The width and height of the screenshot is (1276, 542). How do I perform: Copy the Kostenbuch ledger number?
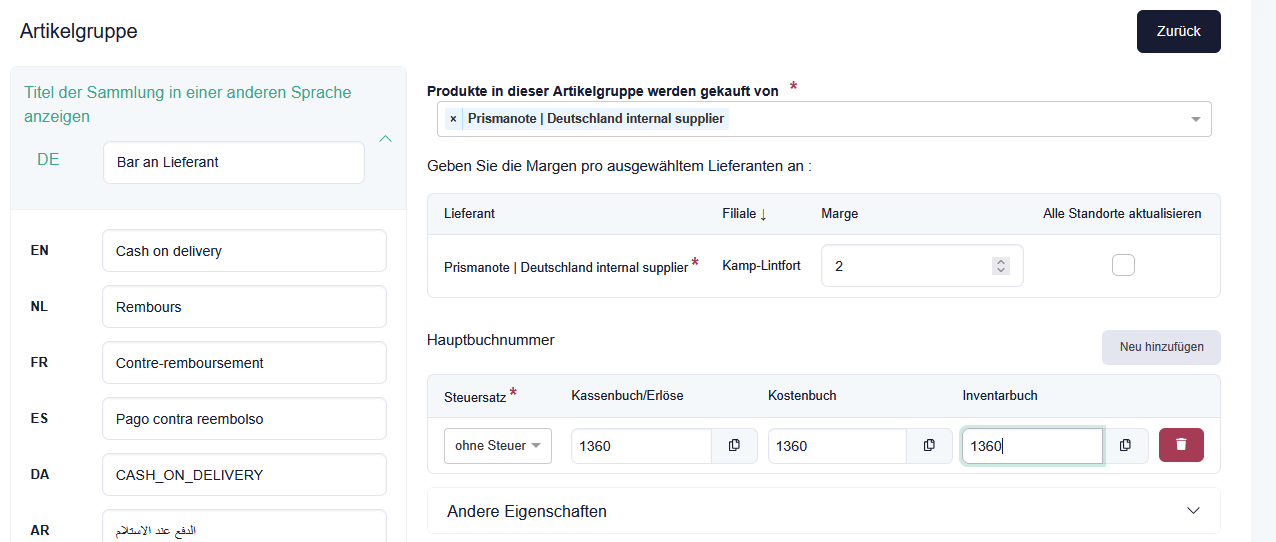pos(929,446)
